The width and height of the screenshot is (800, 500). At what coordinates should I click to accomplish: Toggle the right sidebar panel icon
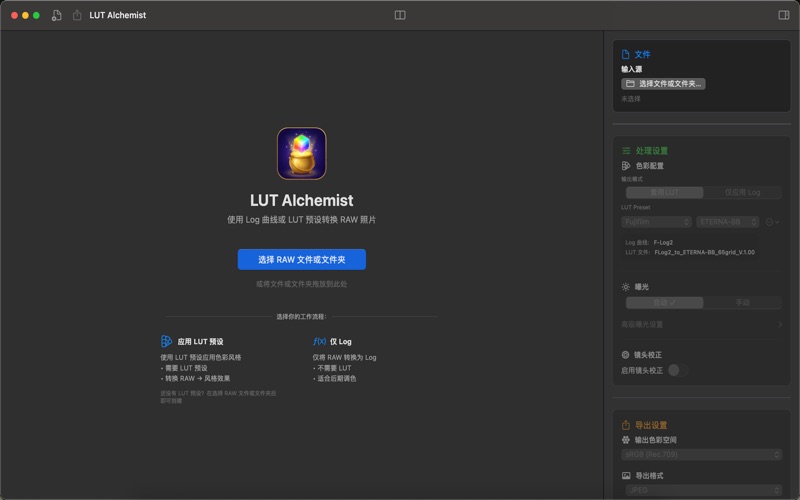[x=784, y=15]
